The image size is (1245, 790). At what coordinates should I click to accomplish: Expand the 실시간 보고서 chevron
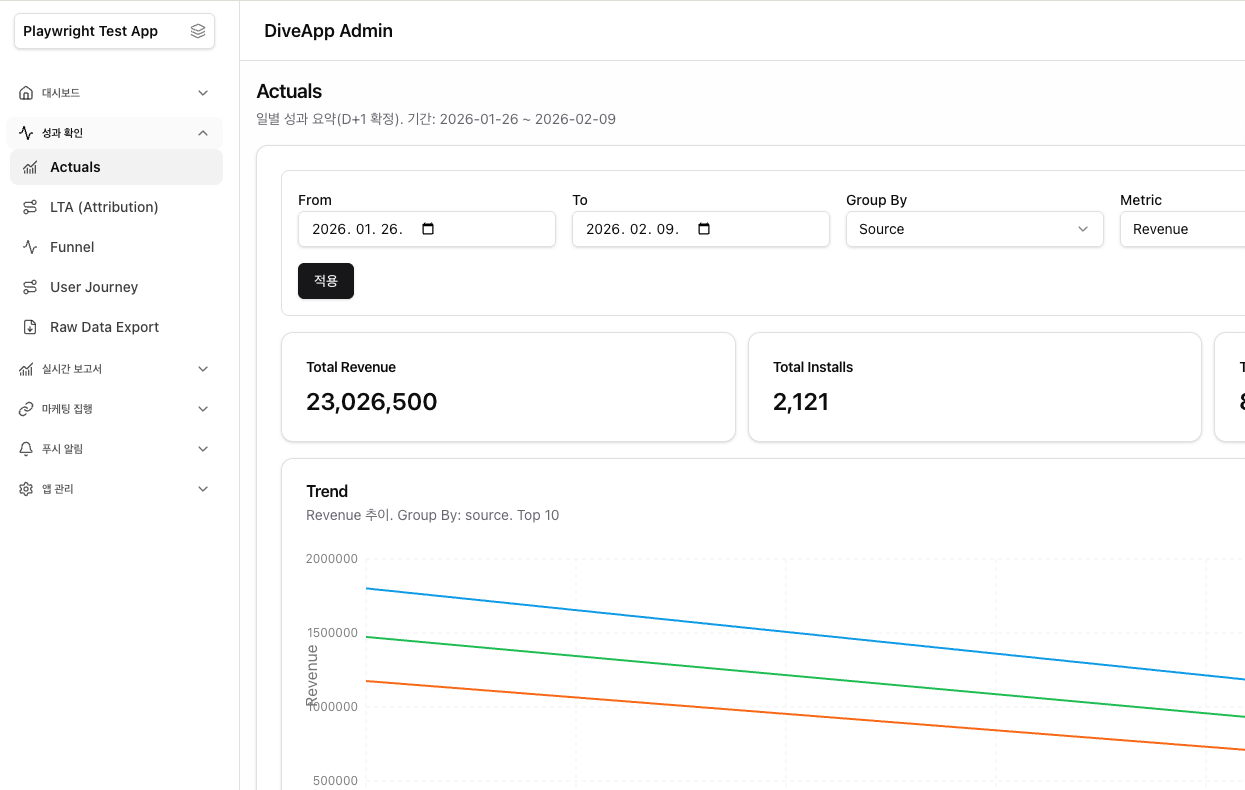coord(203,369)
